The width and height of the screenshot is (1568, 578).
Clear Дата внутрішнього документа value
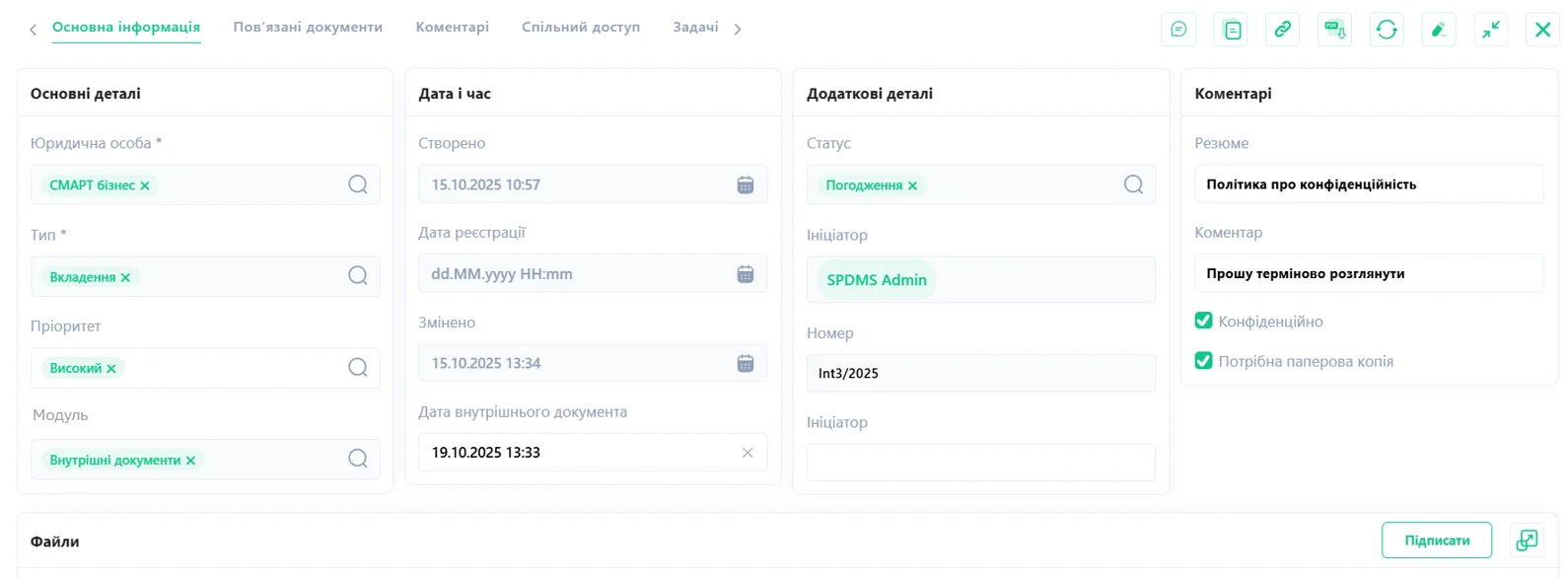748,453
